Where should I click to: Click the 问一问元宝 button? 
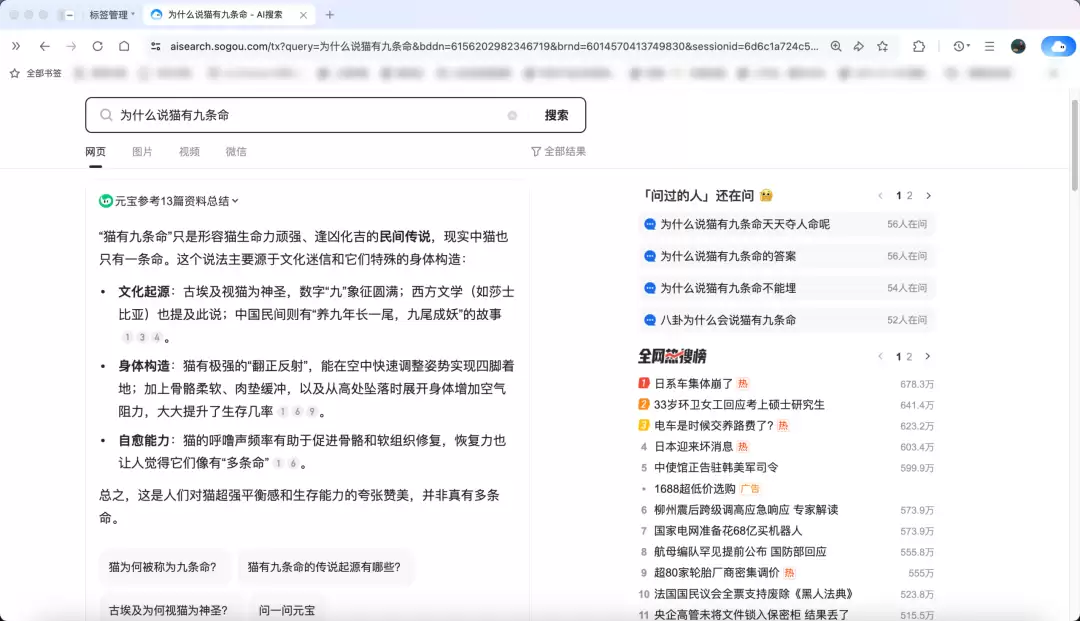coord(287,610)
